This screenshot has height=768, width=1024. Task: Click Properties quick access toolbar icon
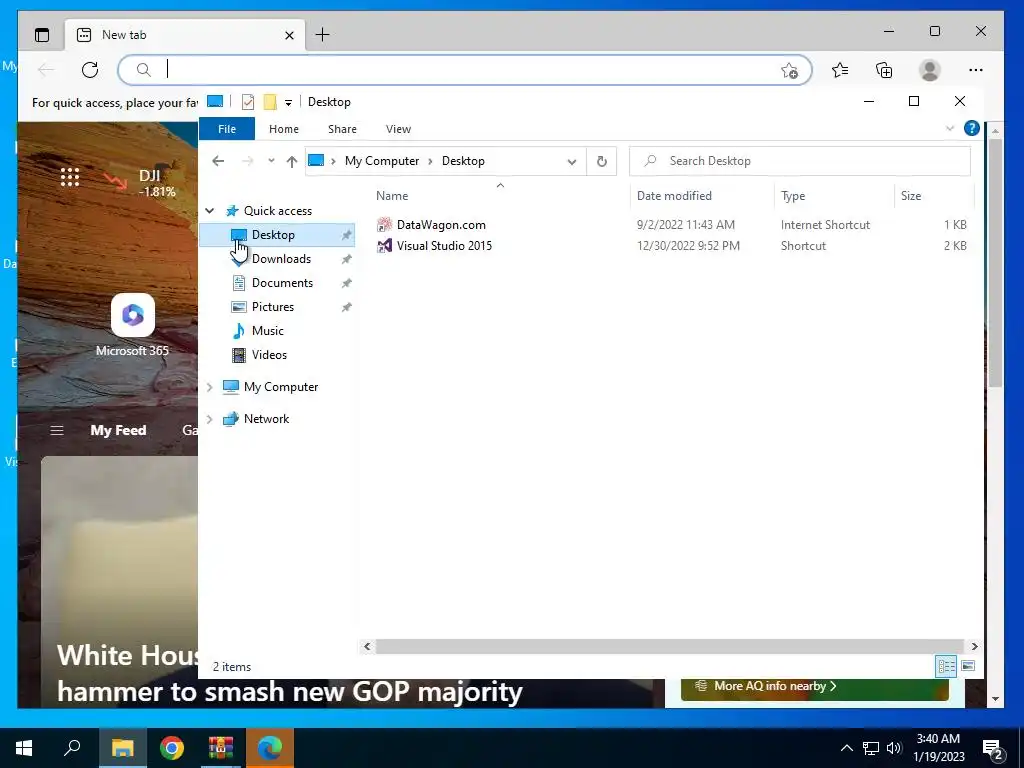248,102
